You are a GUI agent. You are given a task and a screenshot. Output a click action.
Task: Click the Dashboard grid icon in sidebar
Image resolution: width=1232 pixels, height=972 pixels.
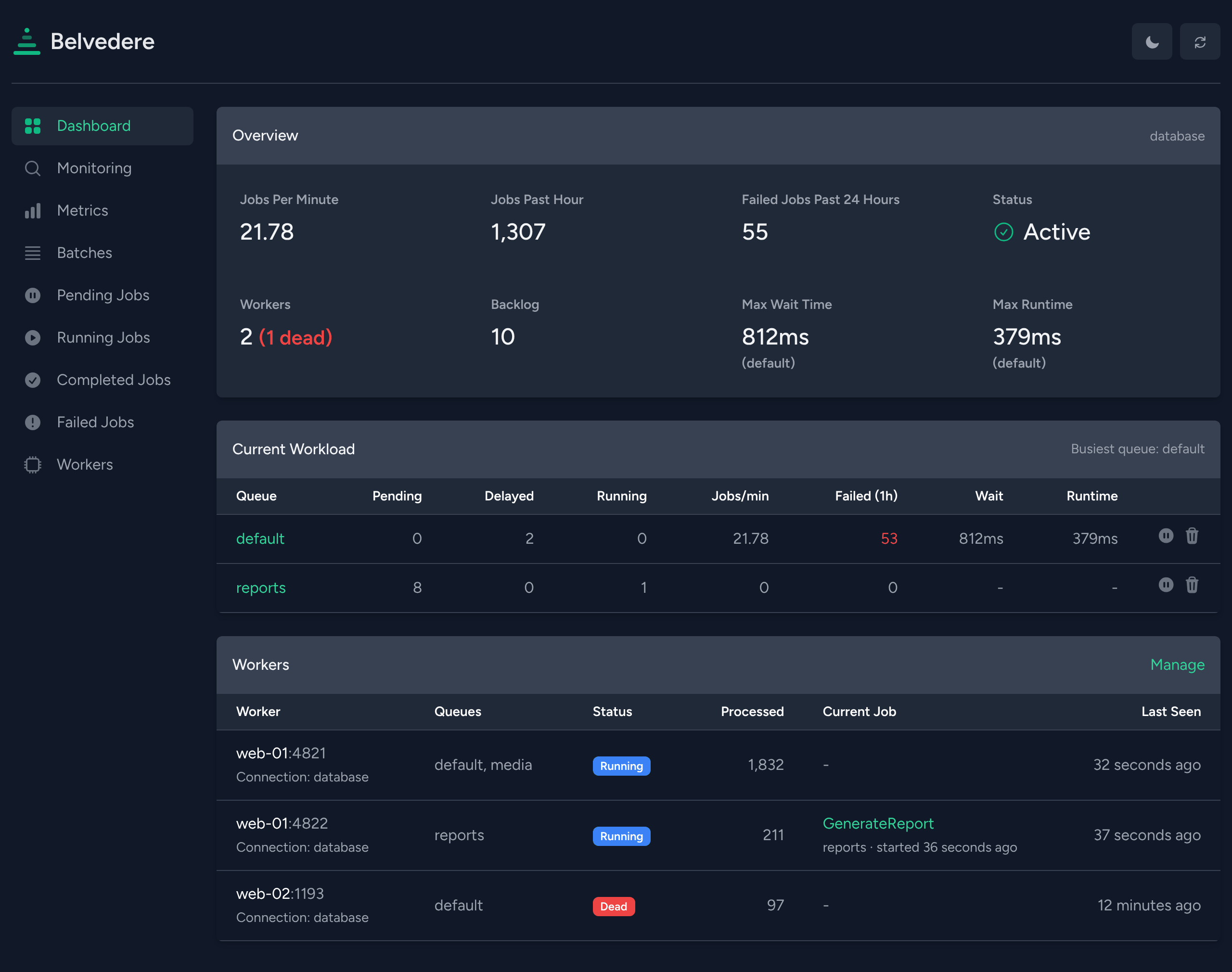(x=33, y=126)
